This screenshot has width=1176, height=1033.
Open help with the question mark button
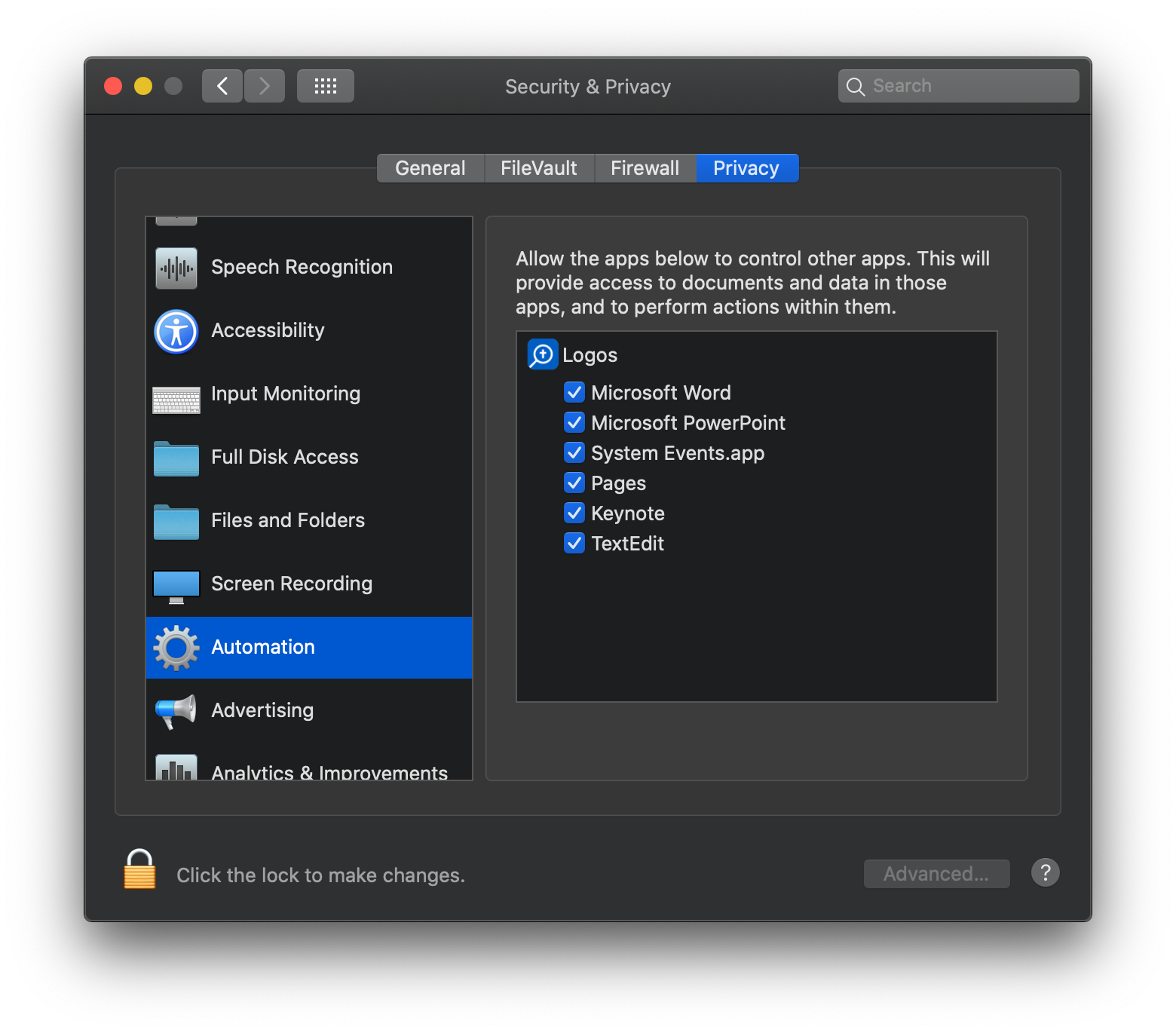1046,873
